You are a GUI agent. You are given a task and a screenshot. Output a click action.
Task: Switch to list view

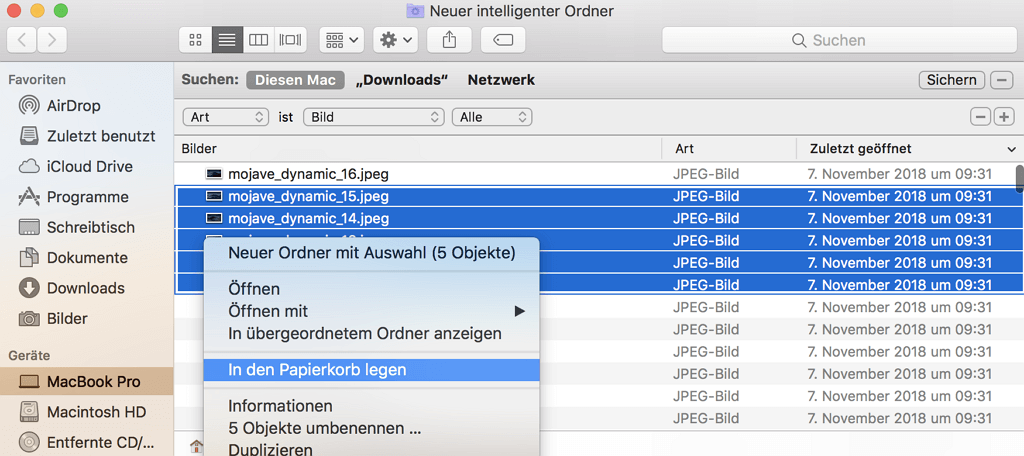227,40
